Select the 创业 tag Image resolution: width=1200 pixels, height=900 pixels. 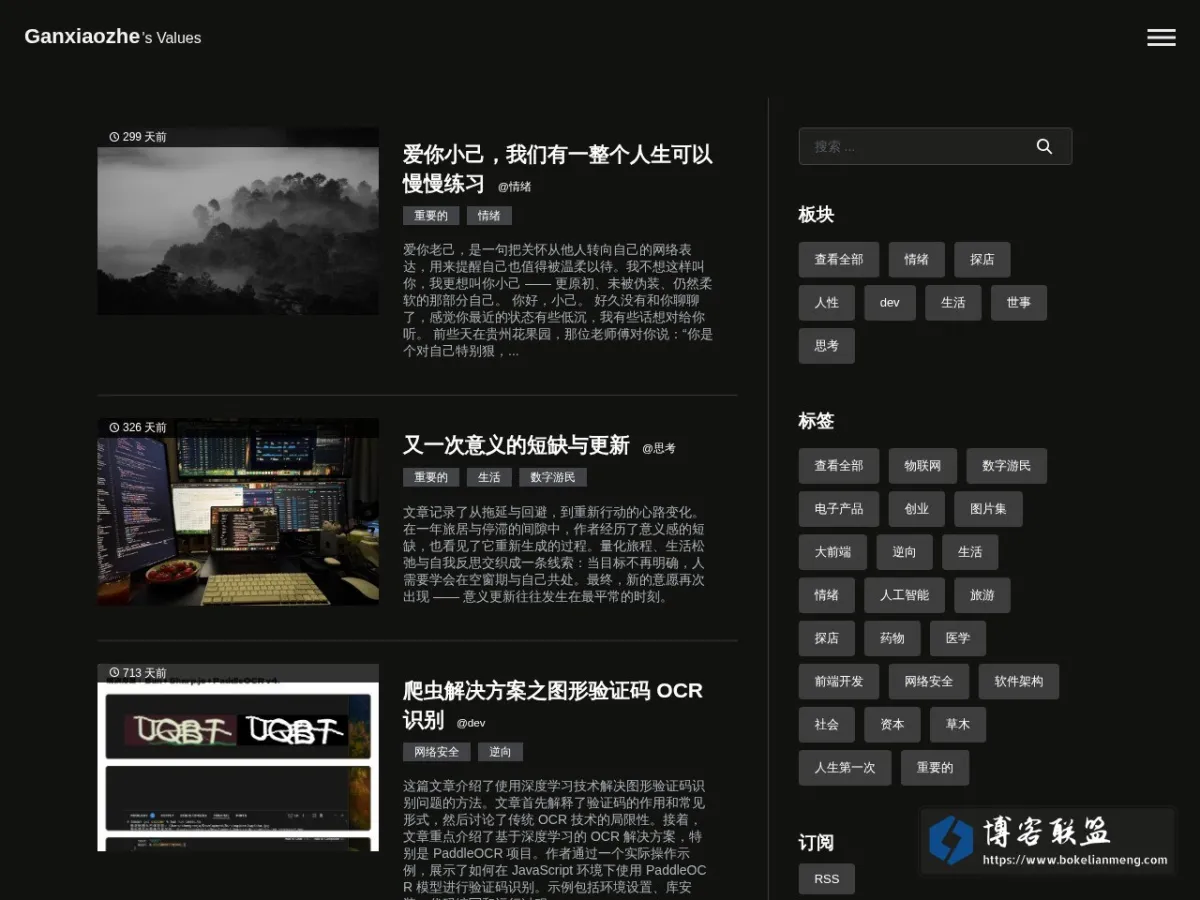[x=917, y=509]
